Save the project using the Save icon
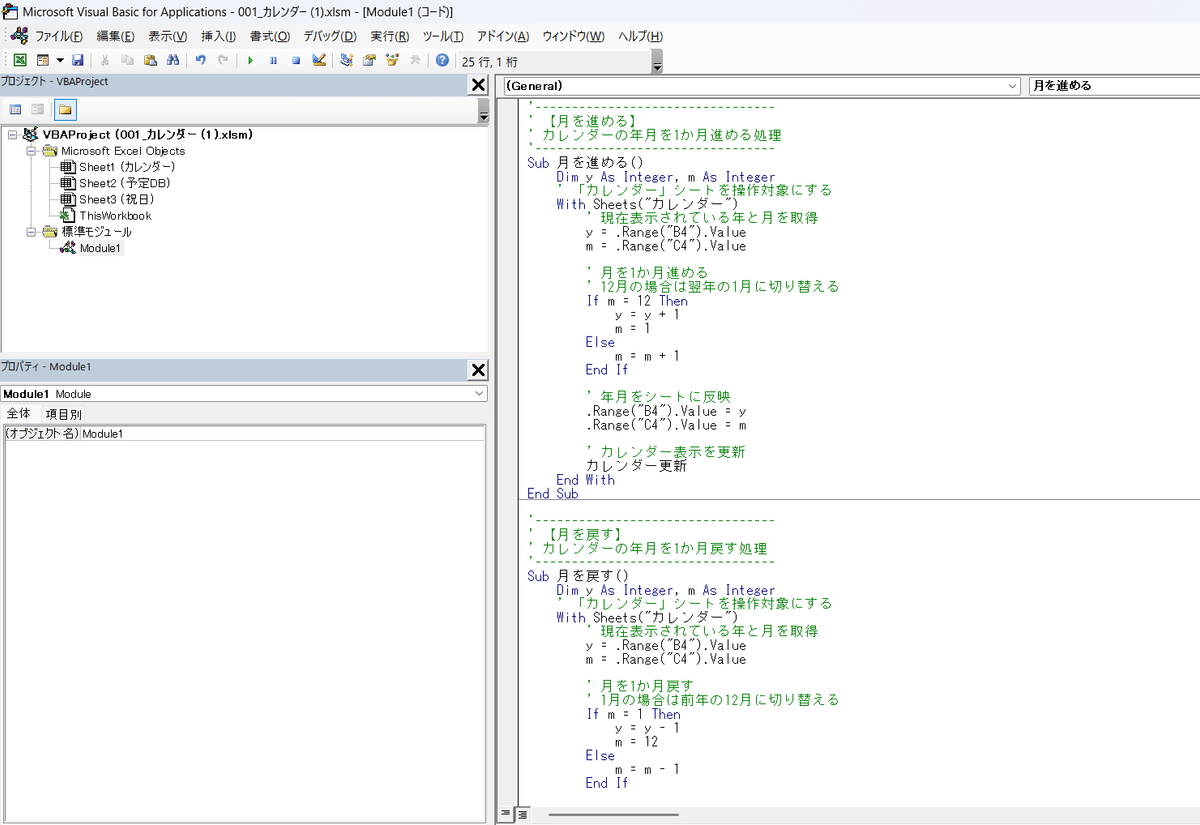This screenshot has height=825, width=1200. [78, 61]
